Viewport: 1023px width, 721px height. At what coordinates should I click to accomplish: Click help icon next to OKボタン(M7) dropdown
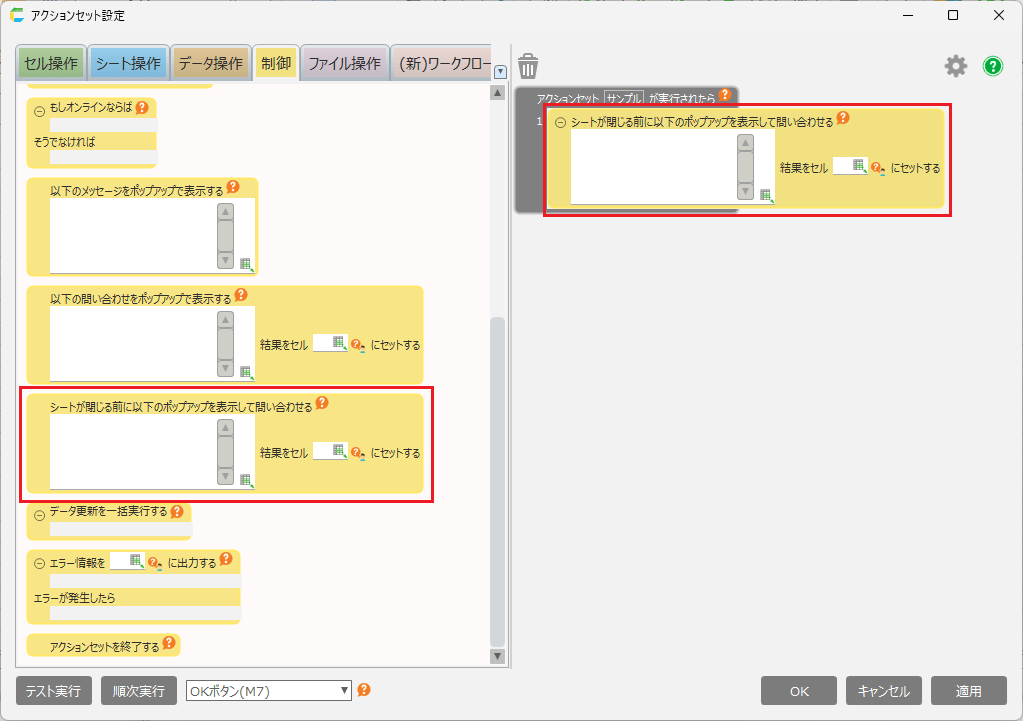coord(364,690)
